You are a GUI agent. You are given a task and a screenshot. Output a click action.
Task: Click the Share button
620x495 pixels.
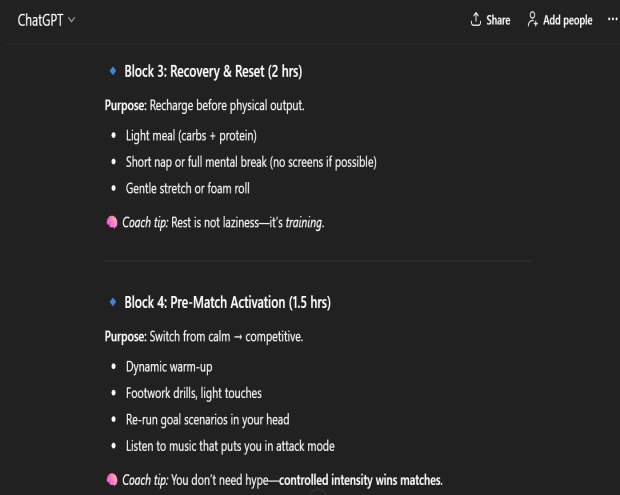pos(490,20)
